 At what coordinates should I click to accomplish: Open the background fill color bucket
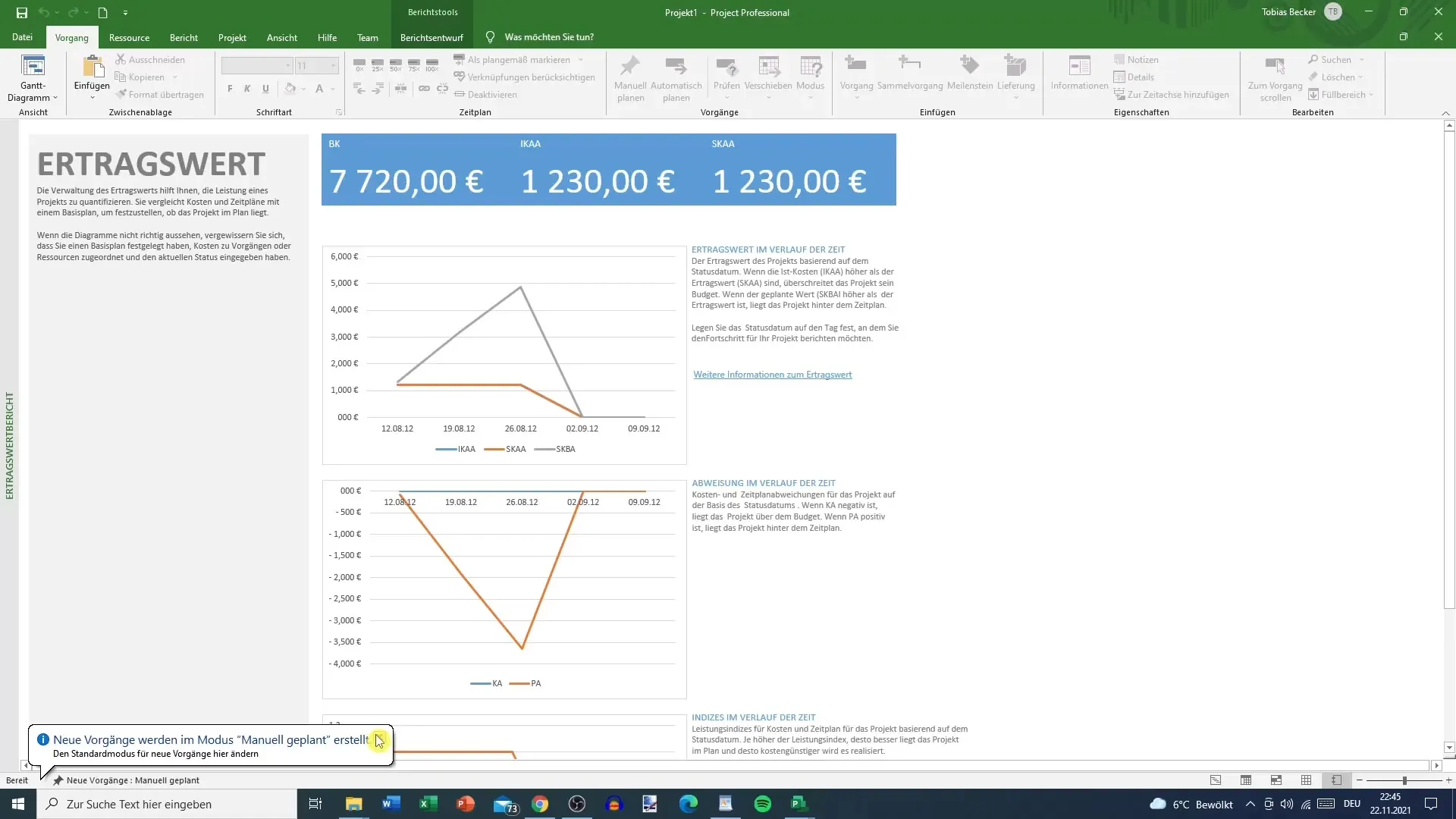point(290,89)
